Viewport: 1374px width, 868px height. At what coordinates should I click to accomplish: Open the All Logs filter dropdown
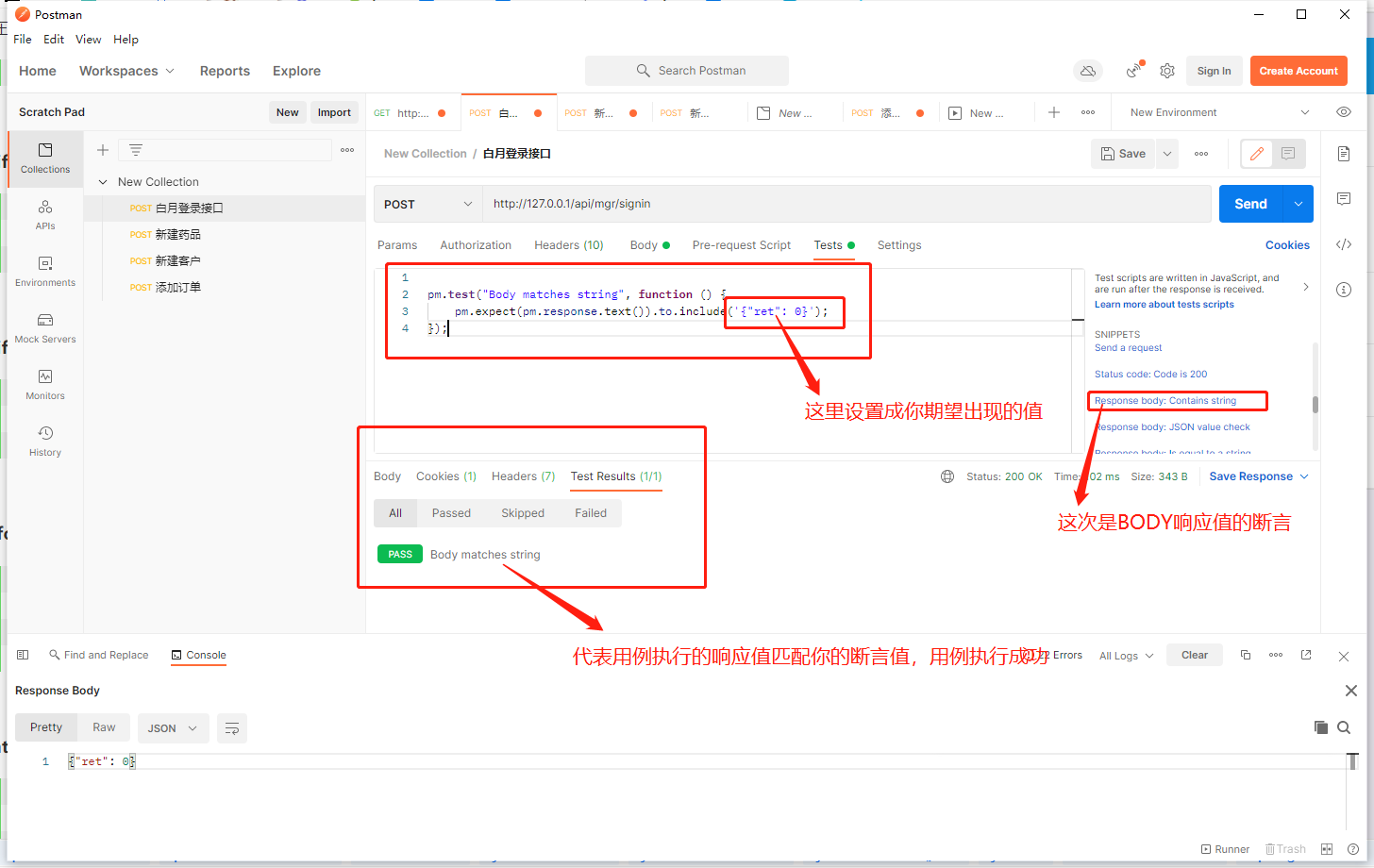(x=1126, y=656)
